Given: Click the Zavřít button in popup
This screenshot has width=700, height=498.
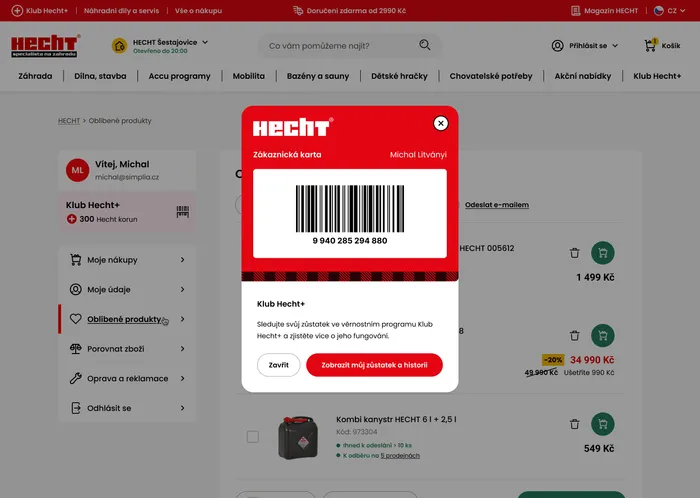Looking at the screenshot, I should 279,365.
